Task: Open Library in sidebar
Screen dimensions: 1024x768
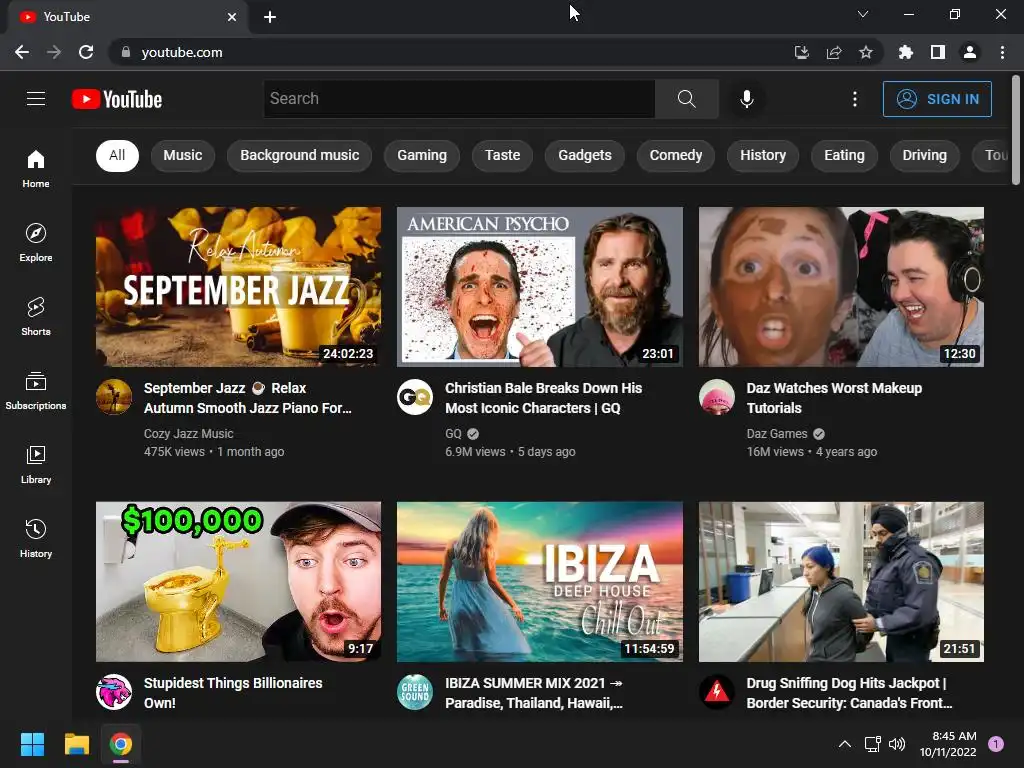Action: (x=36, y=464)
